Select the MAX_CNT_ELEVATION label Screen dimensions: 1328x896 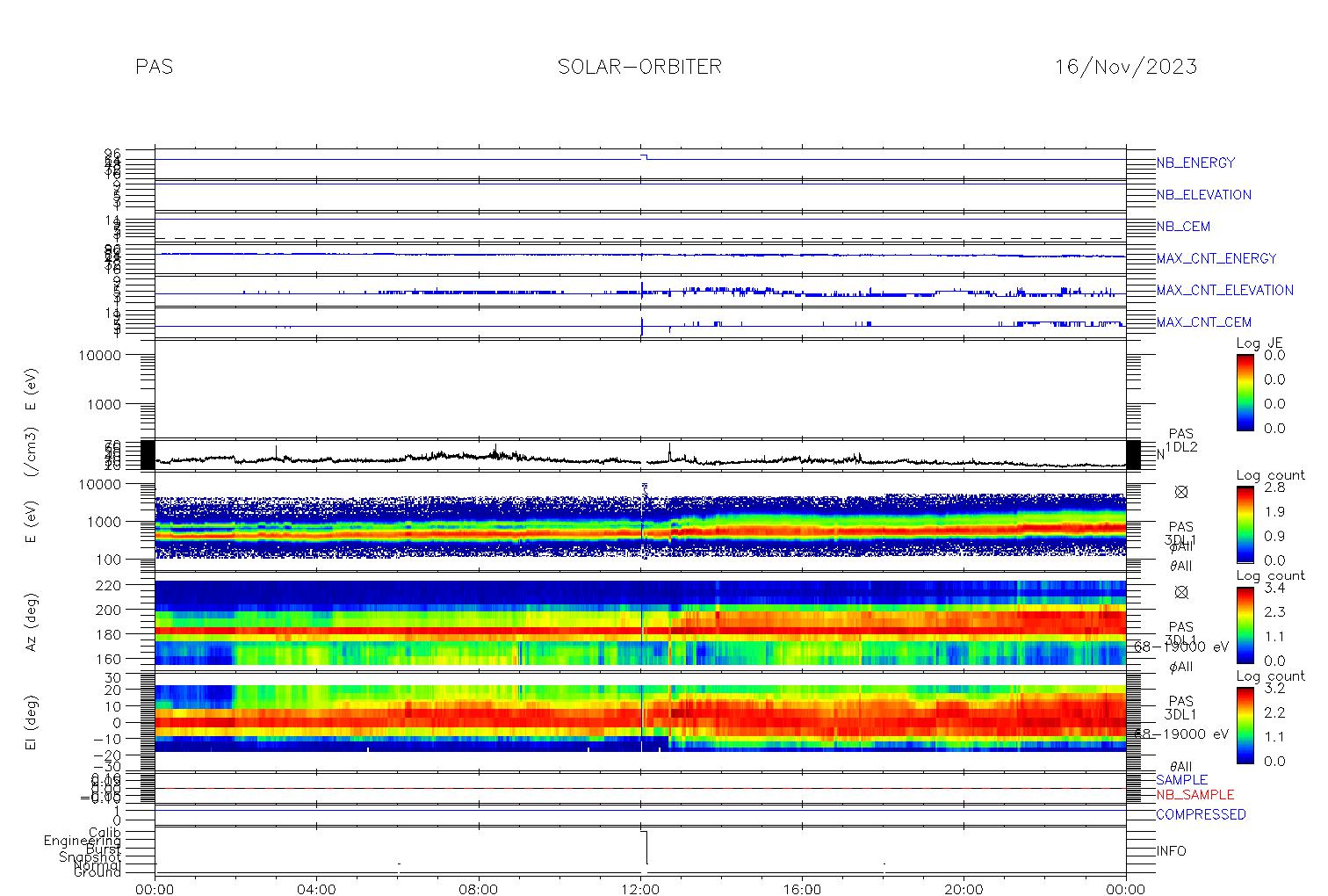tap(1224, 290)
